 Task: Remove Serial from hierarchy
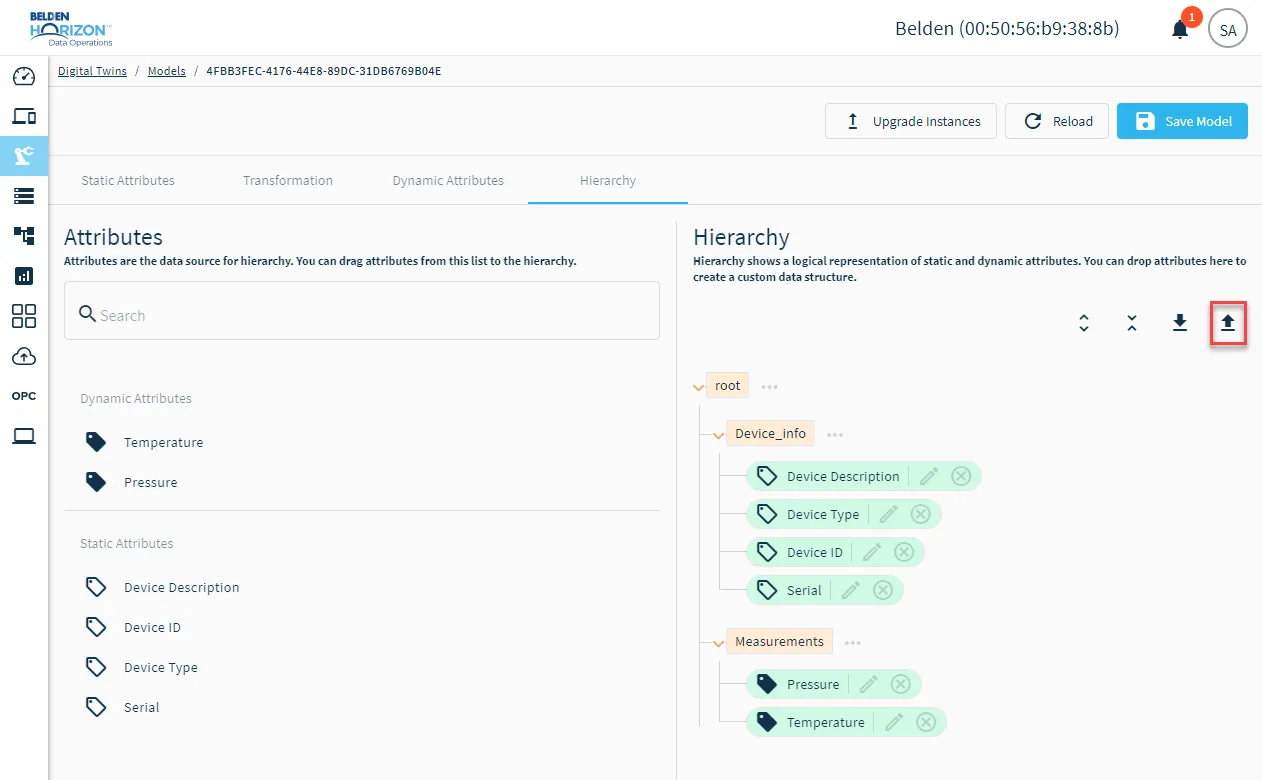[883, 590]
